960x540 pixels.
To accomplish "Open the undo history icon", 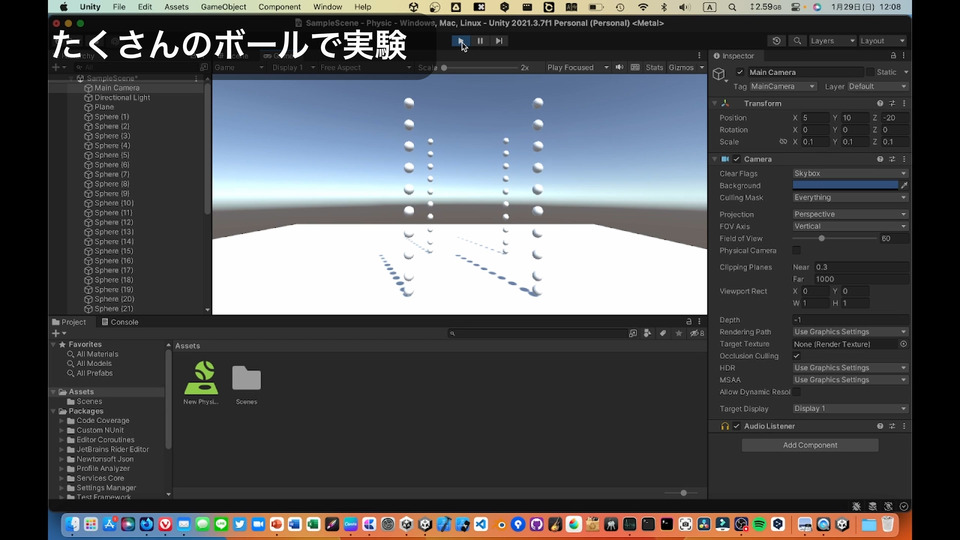I will [776, 41].
